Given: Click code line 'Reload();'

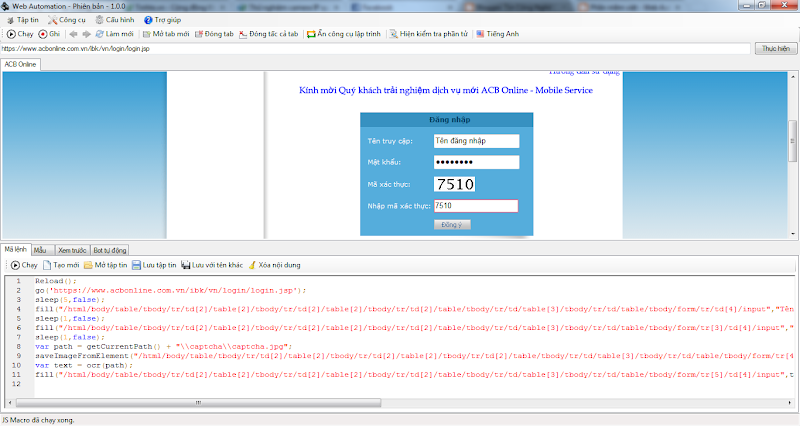Looking at the screenshot, I should pyautogui.click(x=56, y=281).
